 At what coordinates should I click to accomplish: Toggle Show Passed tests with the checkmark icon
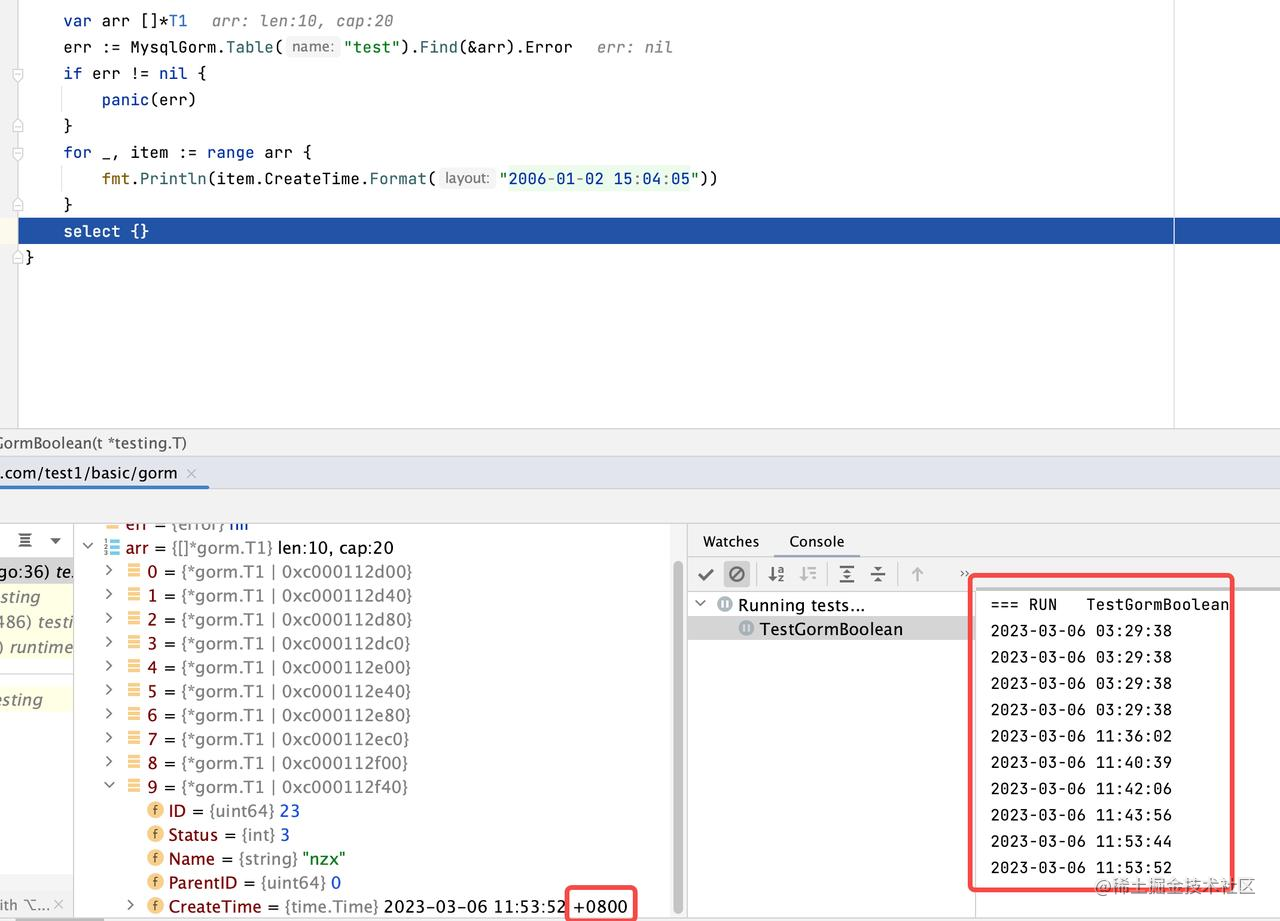[706, 574]
